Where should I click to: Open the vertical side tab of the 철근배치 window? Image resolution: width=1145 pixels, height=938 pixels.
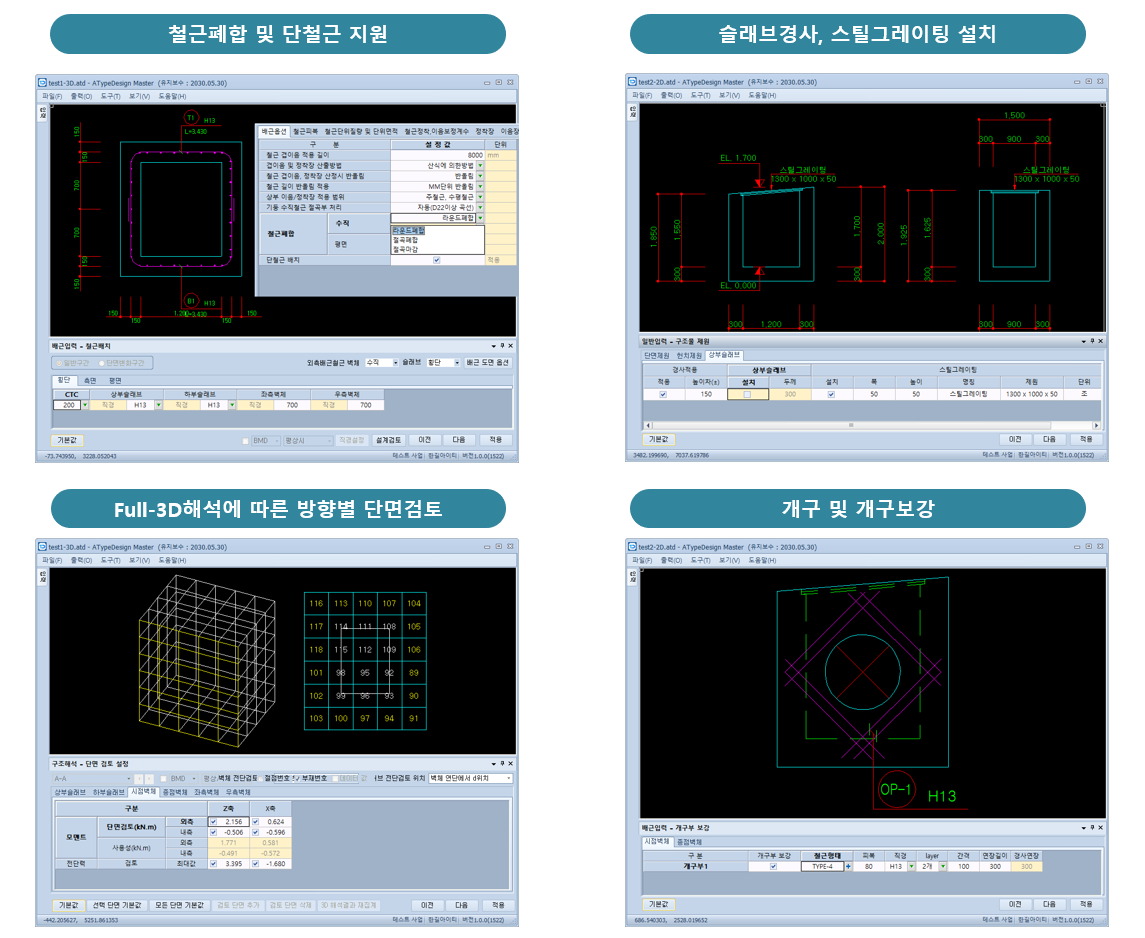click(x=43, y=113)
